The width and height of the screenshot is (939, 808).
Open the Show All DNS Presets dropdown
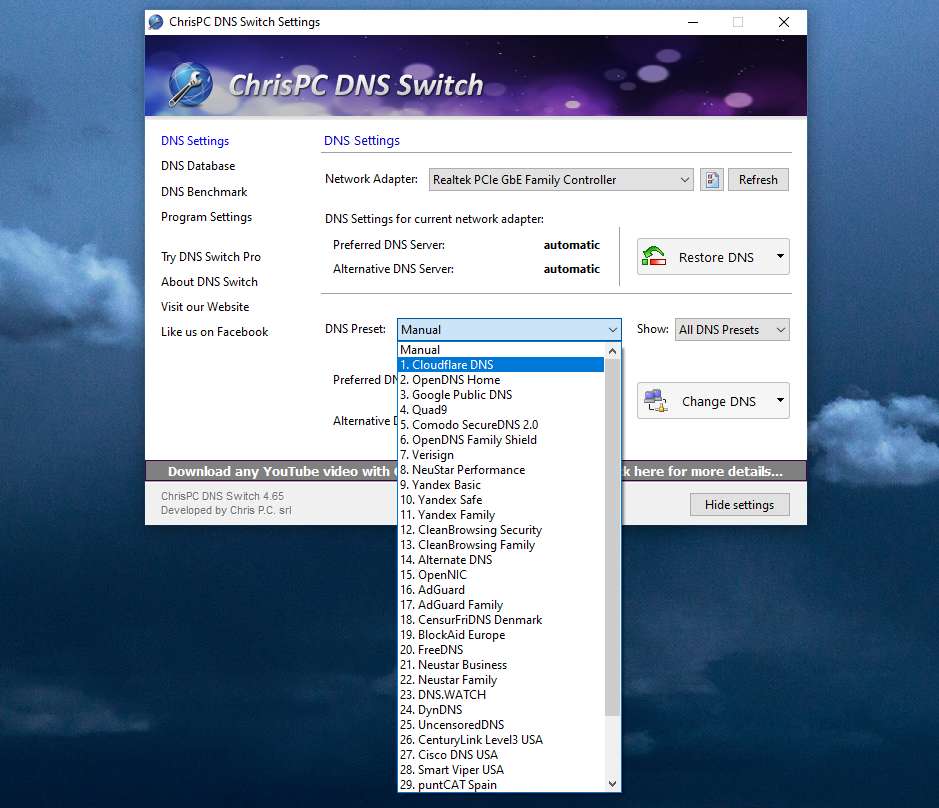point(732,329)
